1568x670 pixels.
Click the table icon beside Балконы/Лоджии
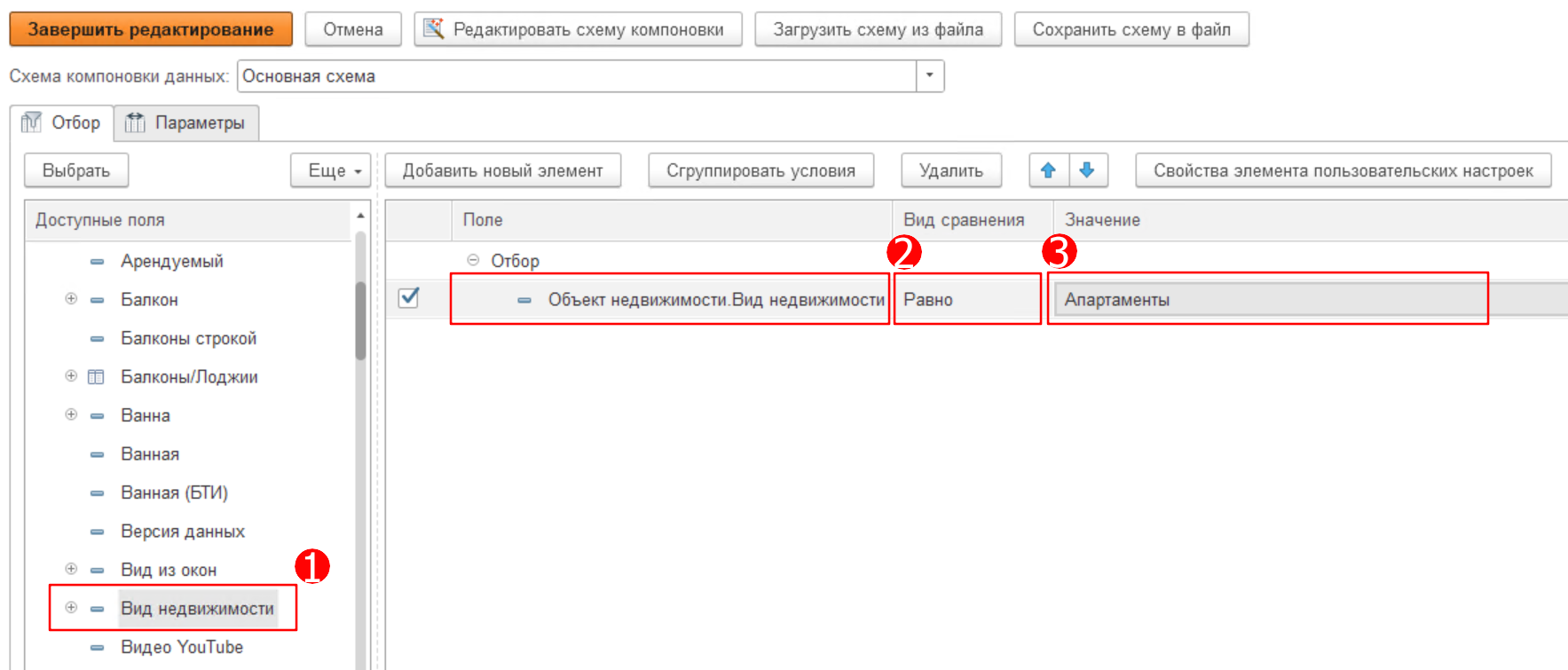[x=96, y=377]
